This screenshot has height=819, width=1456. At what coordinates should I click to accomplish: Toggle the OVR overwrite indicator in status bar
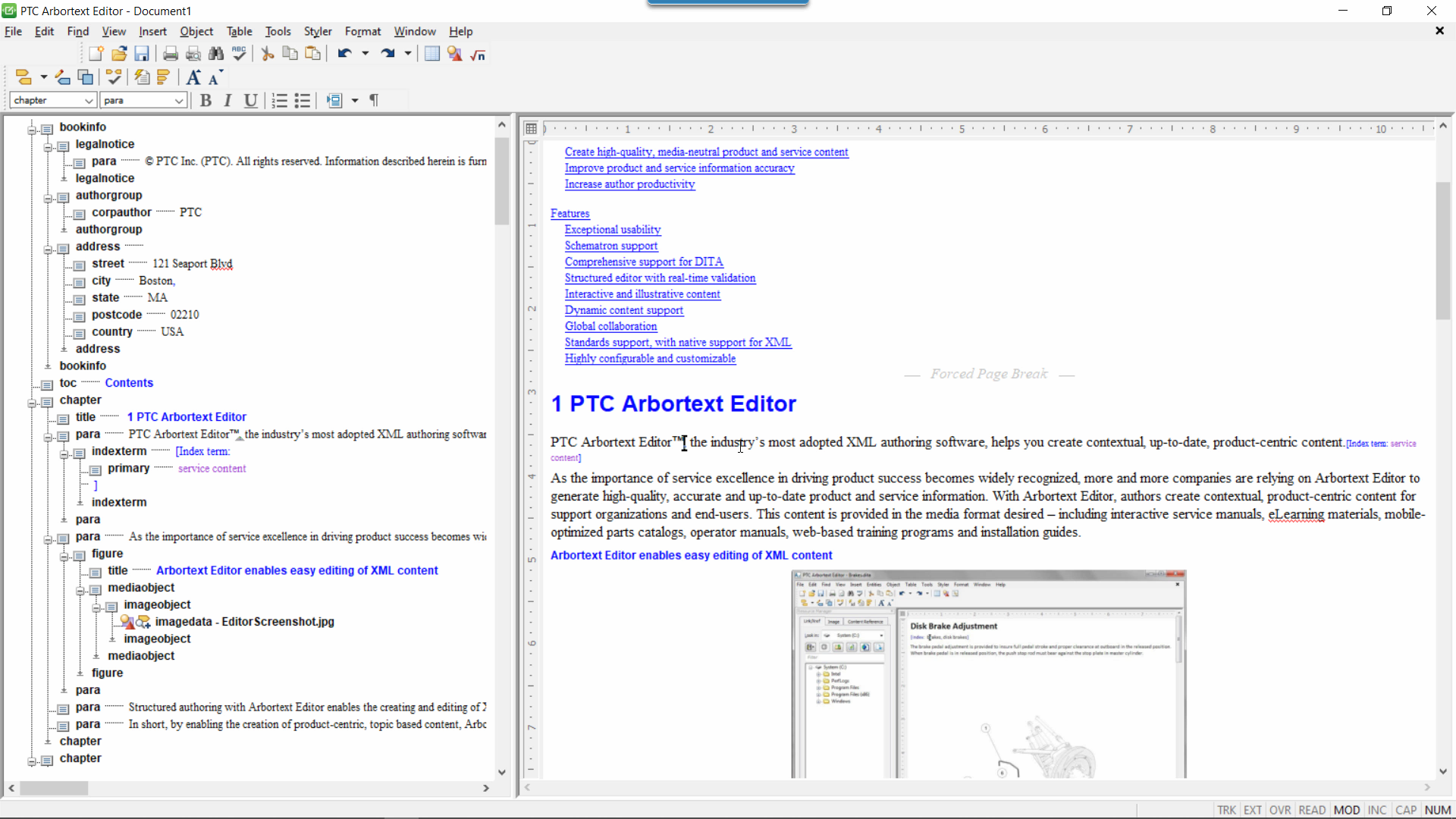pos(1280,810)
